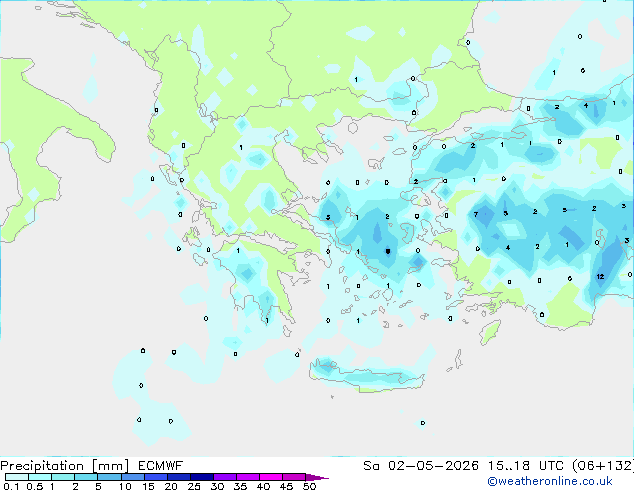Click the '20' legend scale label
Viewport: 634px width, 490px height.
171,486
